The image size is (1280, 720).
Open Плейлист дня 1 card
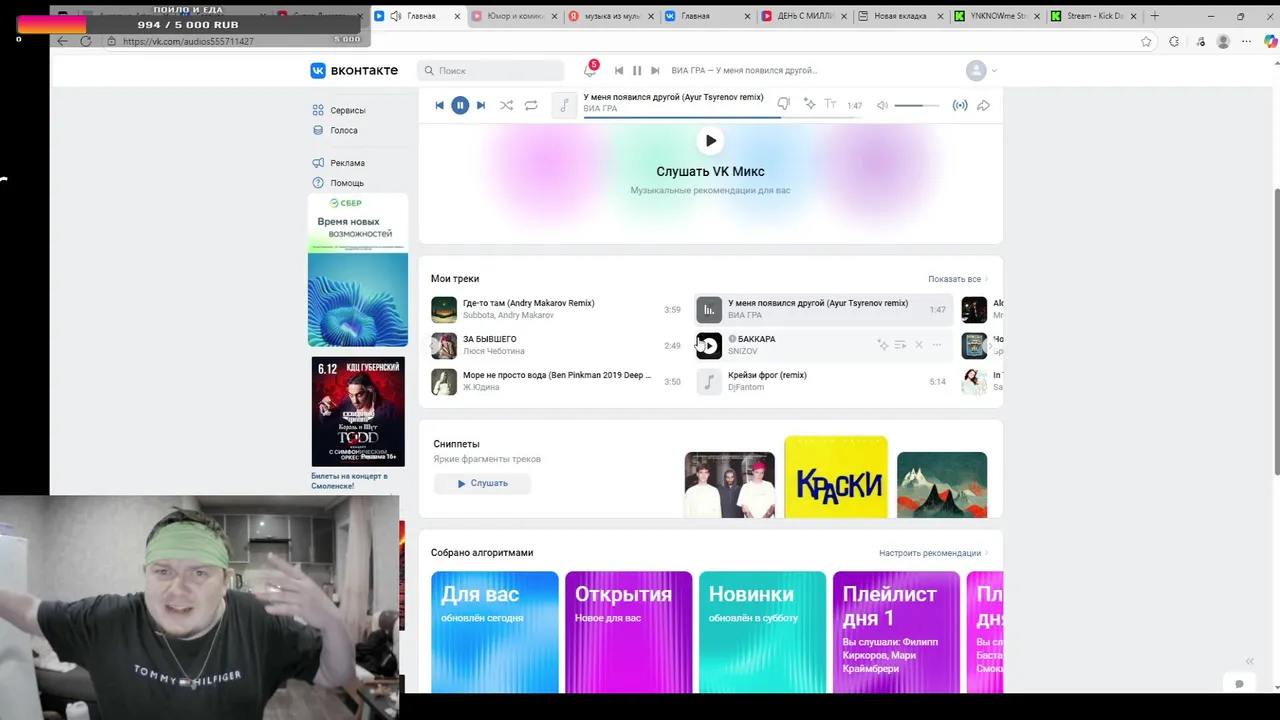click(x=897, y=632)
